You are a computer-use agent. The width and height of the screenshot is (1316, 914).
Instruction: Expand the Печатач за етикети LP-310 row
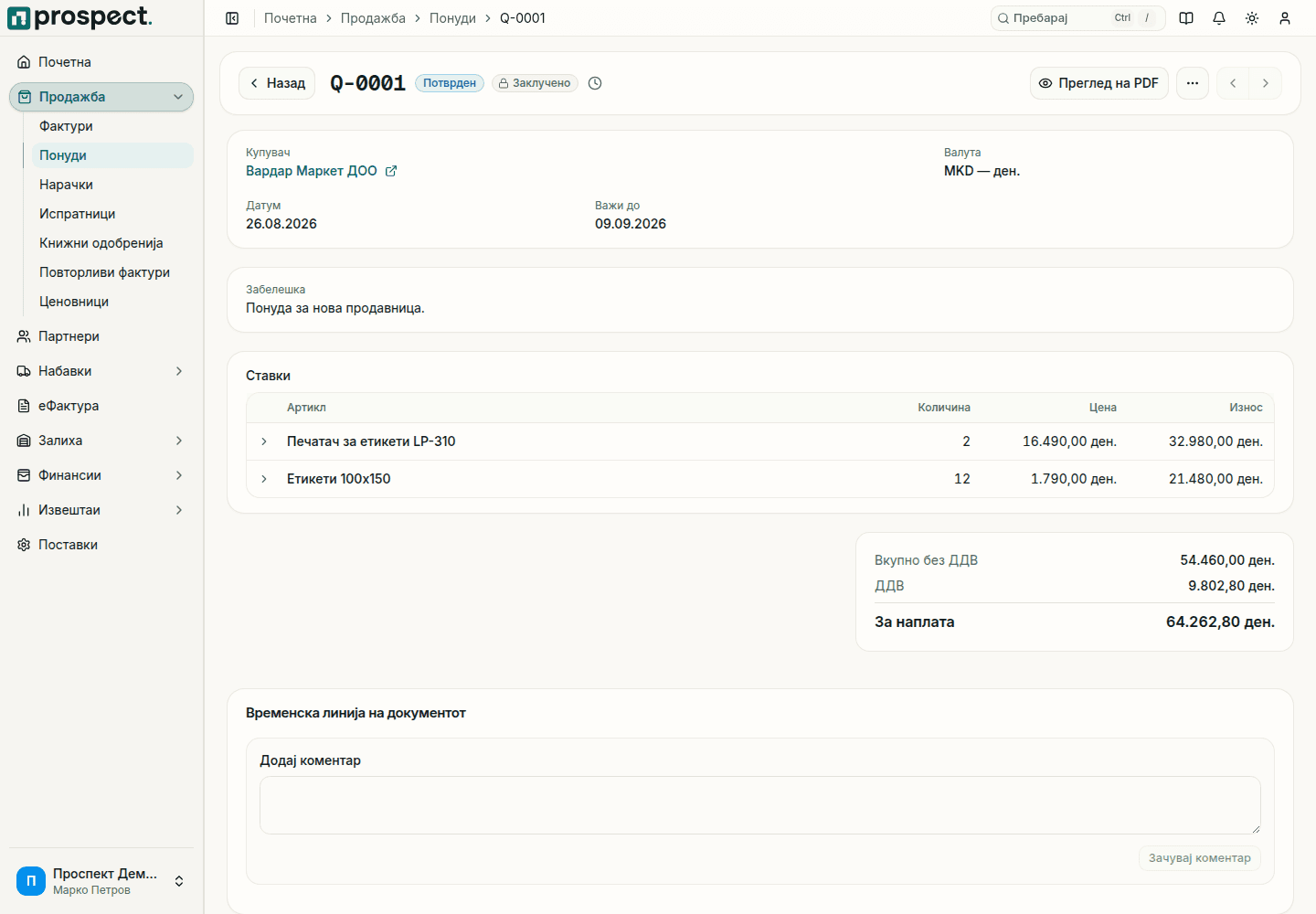264,441
